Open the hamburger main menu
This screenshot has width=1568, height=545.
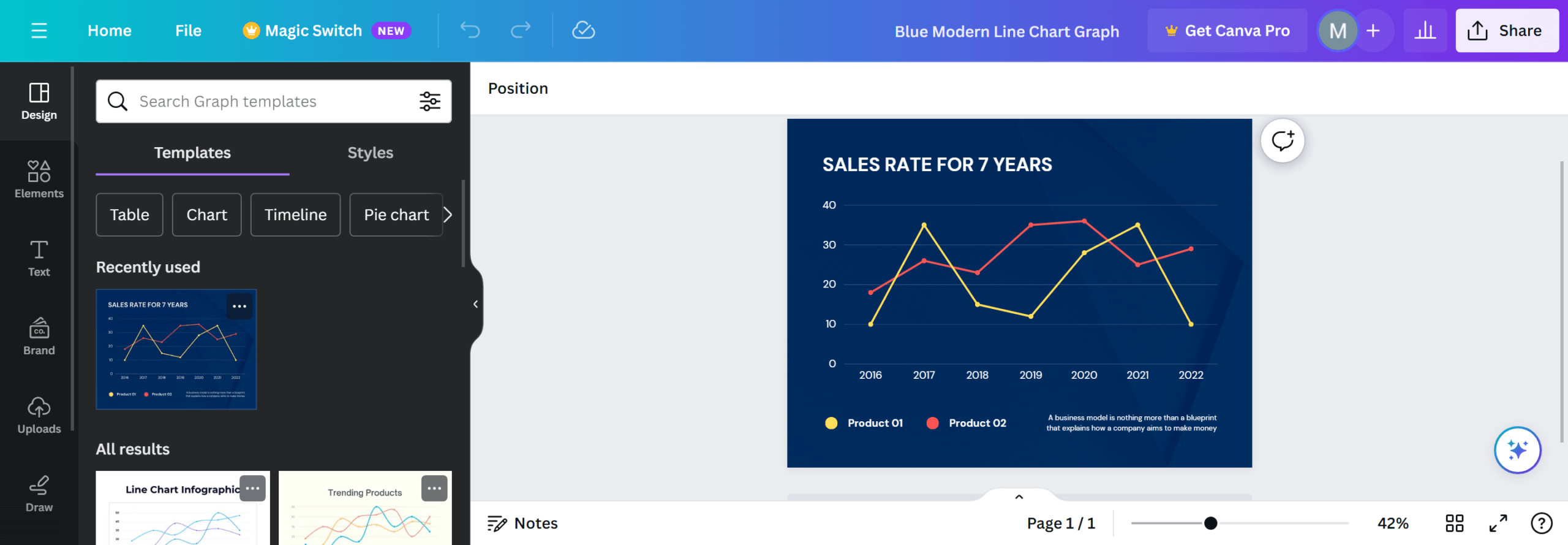point(39,31)
